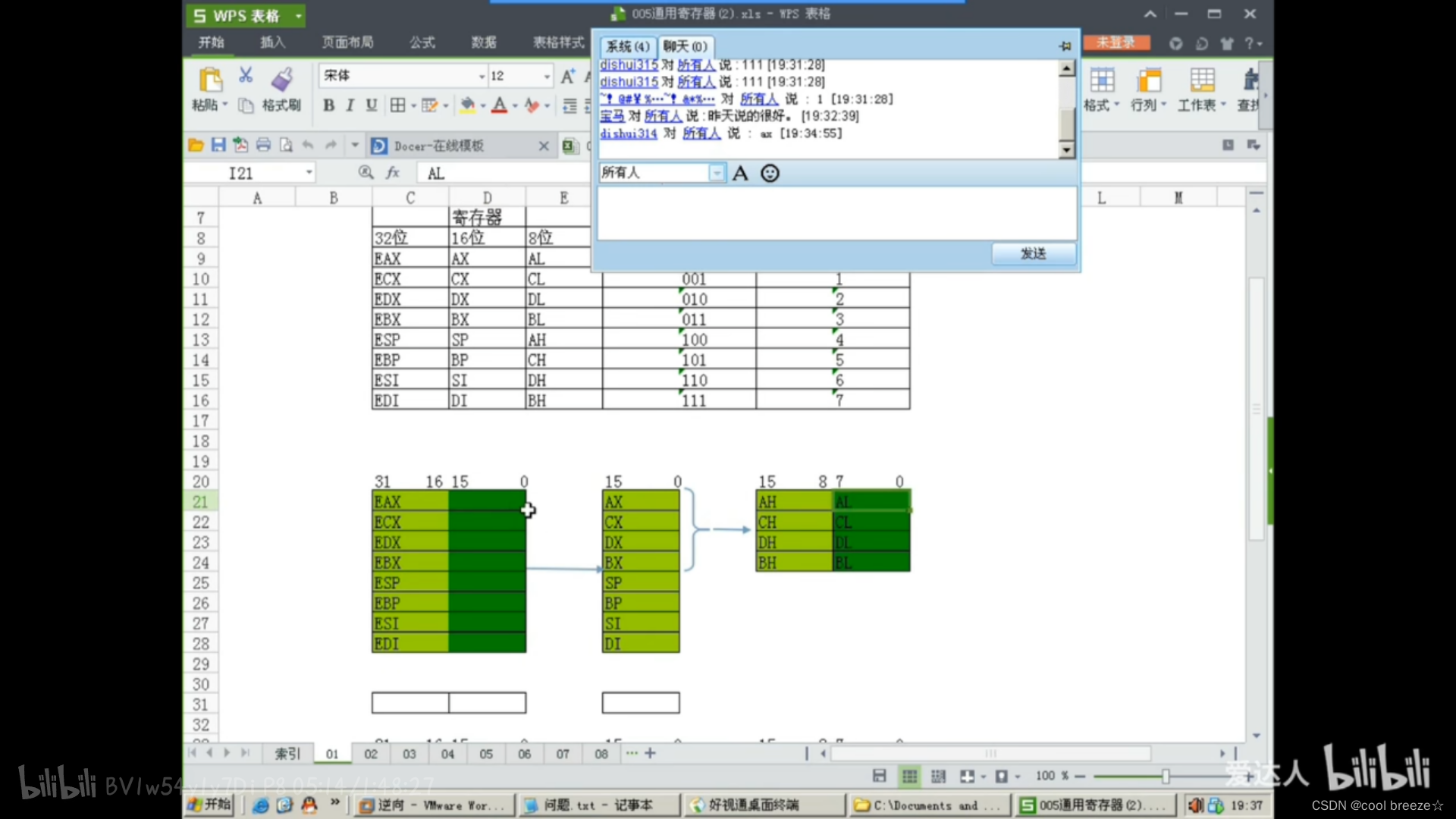Open the print preview icon
1456x819 pixels.
[x=286, y=145]
